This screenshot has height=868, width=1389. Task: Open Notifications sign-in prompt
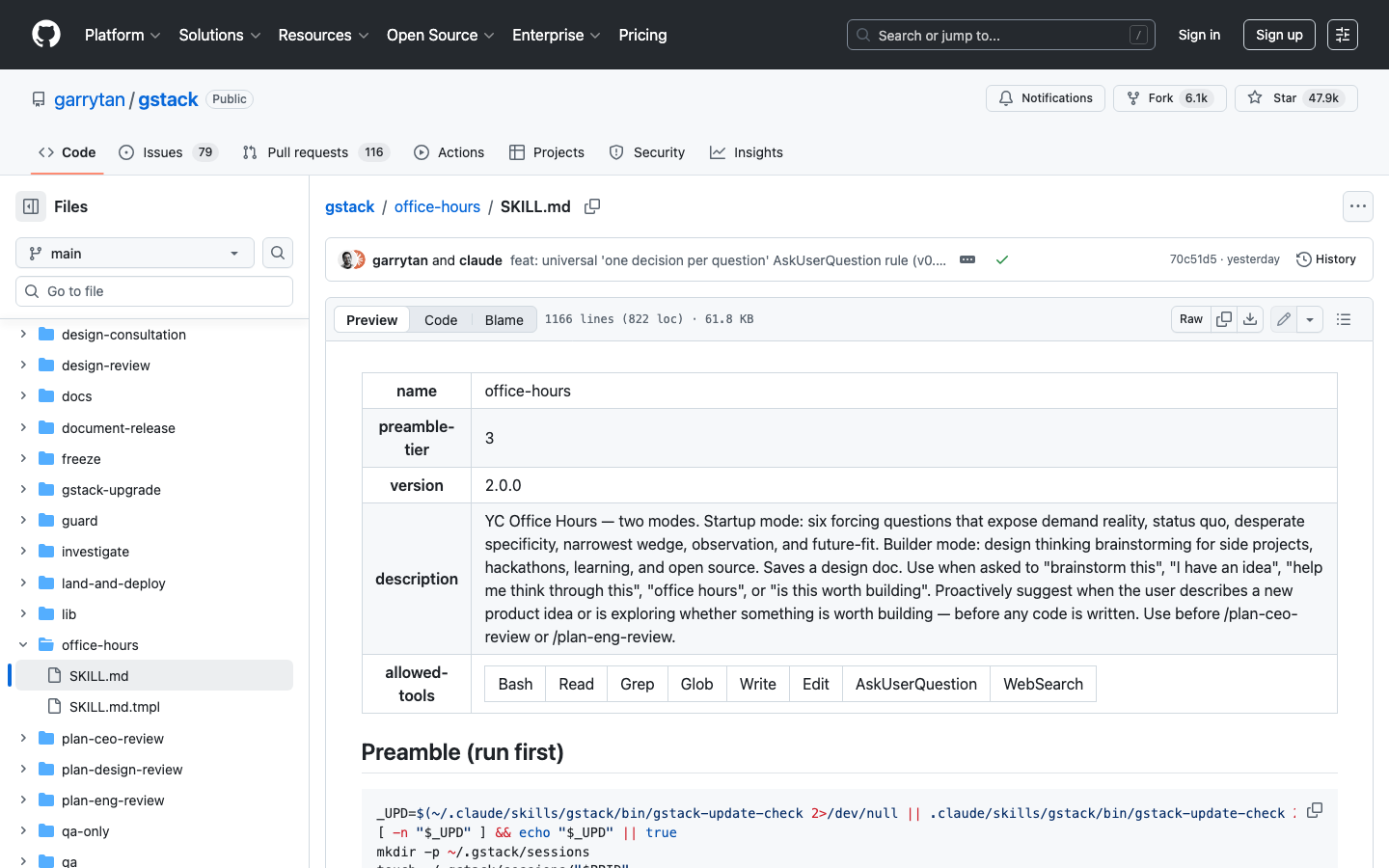coord(1046,98)
